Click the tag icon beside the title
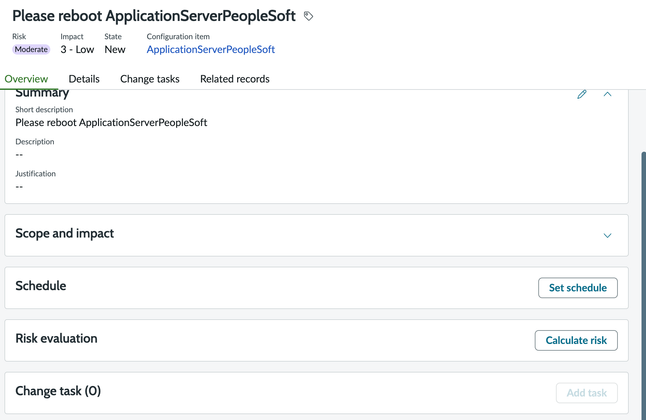 click(x=309, y=16)
